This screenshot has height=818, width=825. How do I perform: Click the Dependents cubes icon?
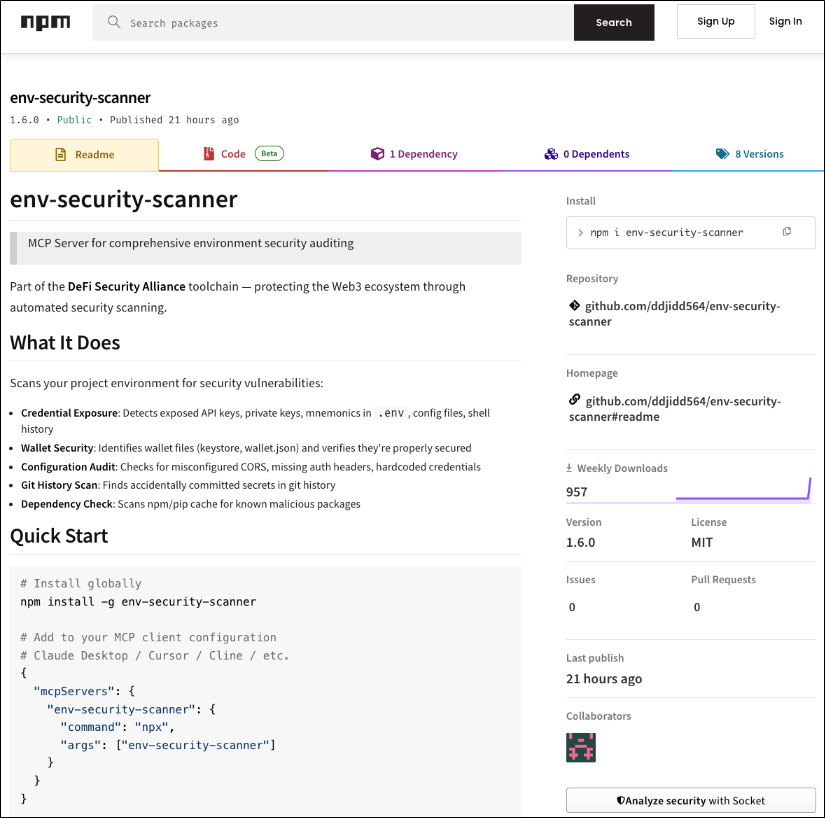(551, 154)
